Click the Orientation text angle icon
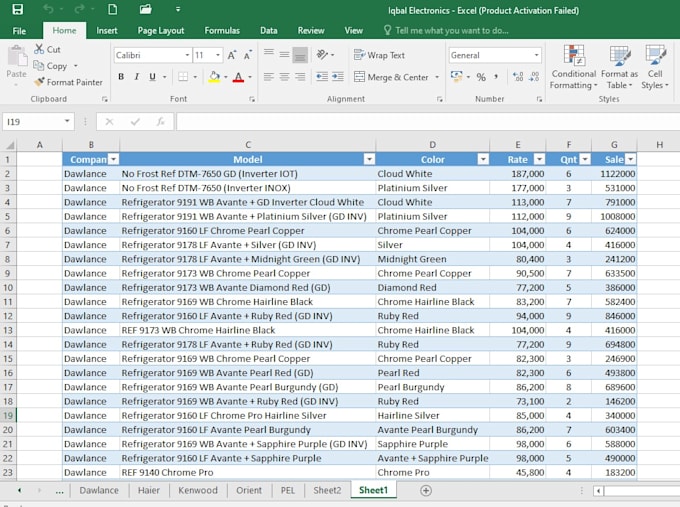 [x=322, y=55]
